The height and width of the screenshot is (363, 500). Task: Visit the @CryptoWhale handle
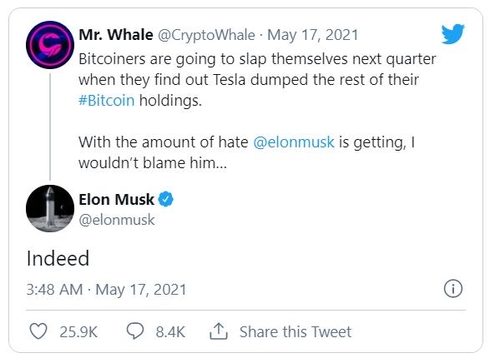[x=206, y=35]
